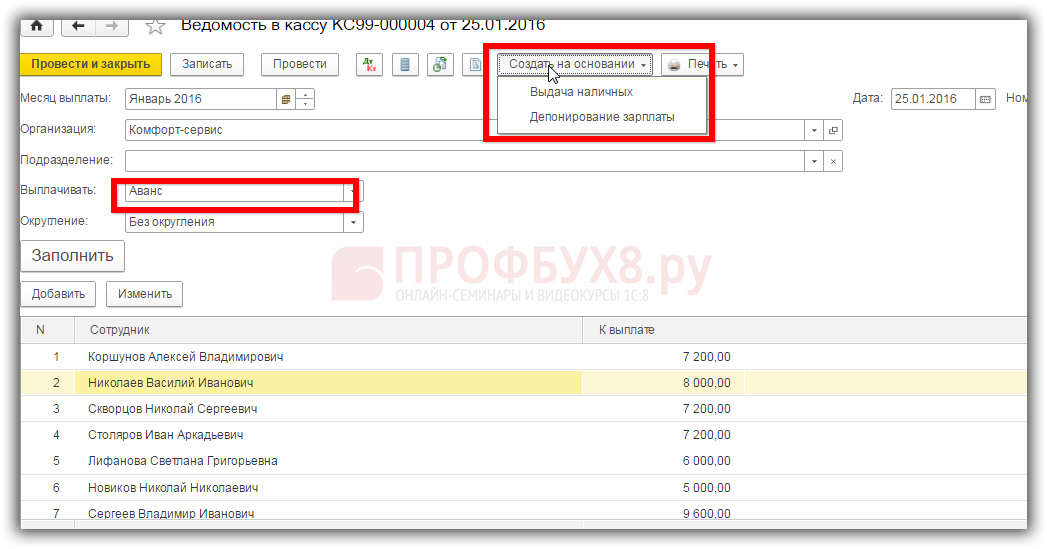1047x549 pixels.
Task: Clear the Подразделение field with X
Action: point(833,161)
